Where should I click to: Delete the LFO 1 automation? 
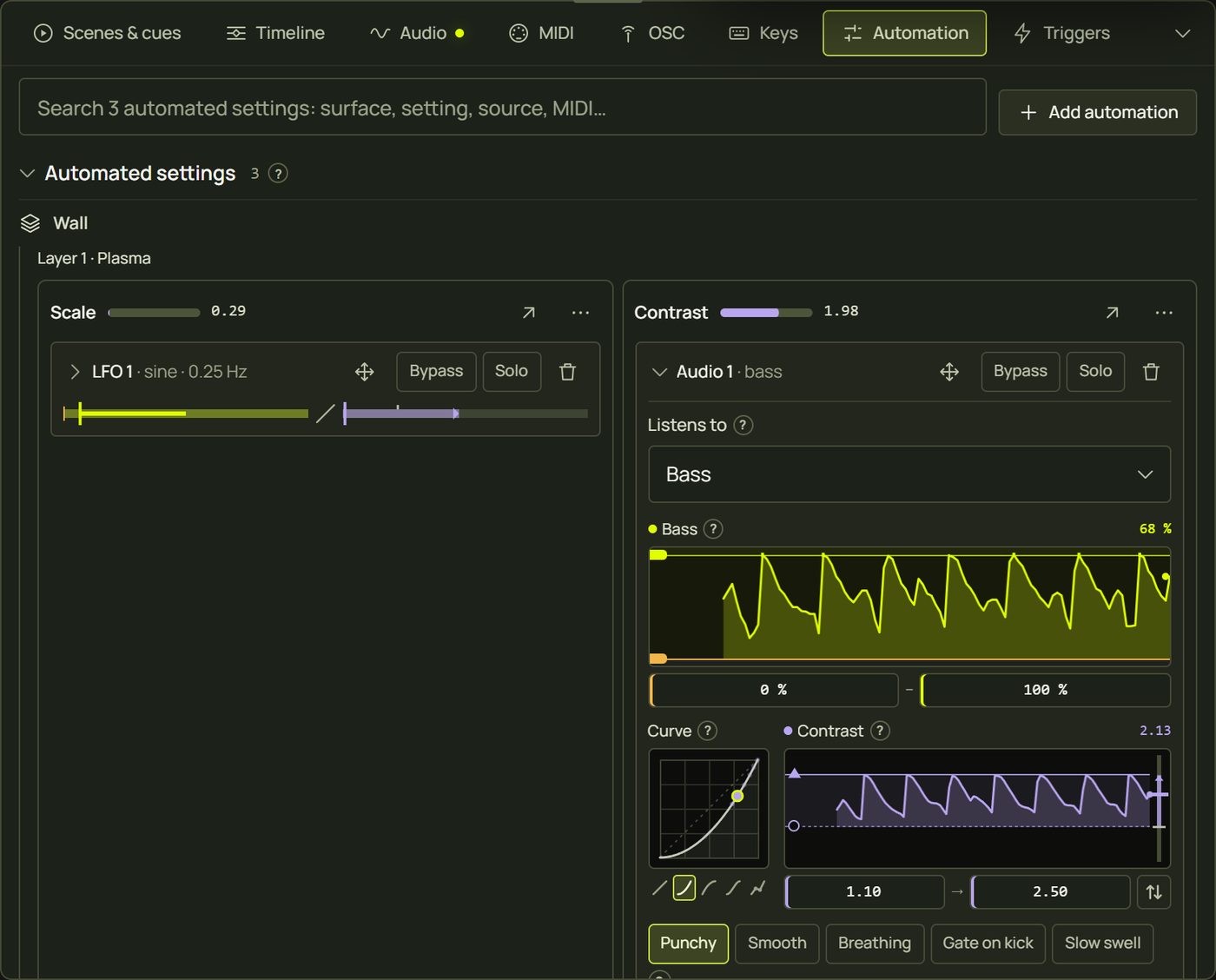click(x=568, y=372)
